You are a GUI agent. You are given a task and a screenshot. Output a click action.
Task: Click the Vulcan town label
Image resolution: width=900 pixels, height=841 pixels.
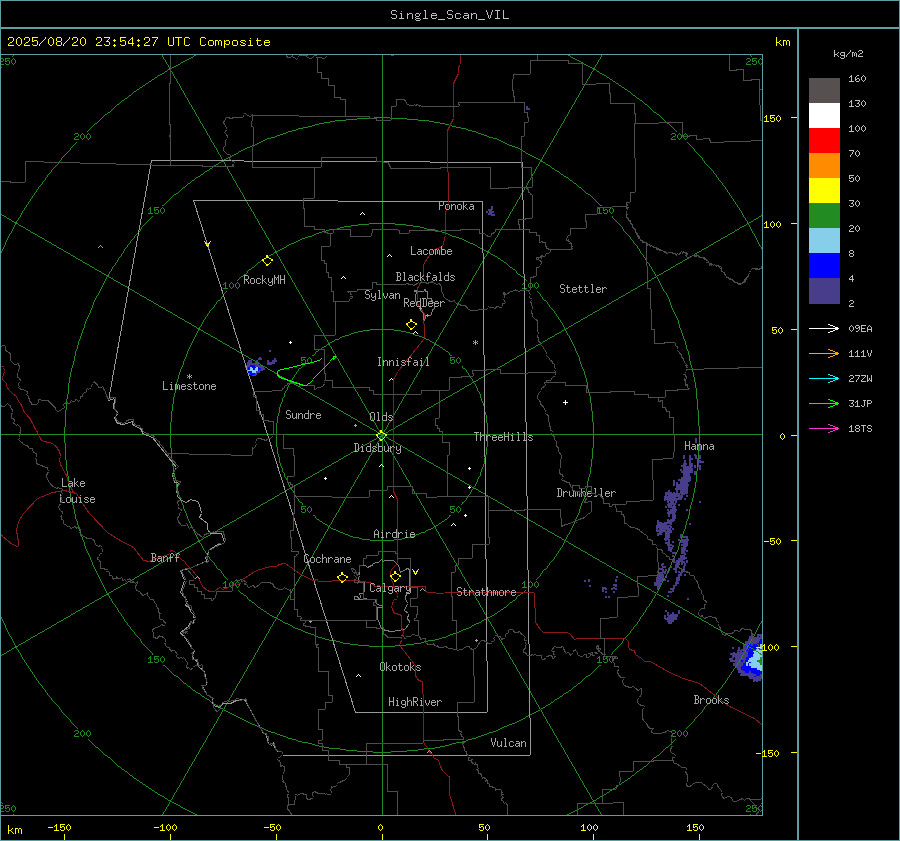508,743
